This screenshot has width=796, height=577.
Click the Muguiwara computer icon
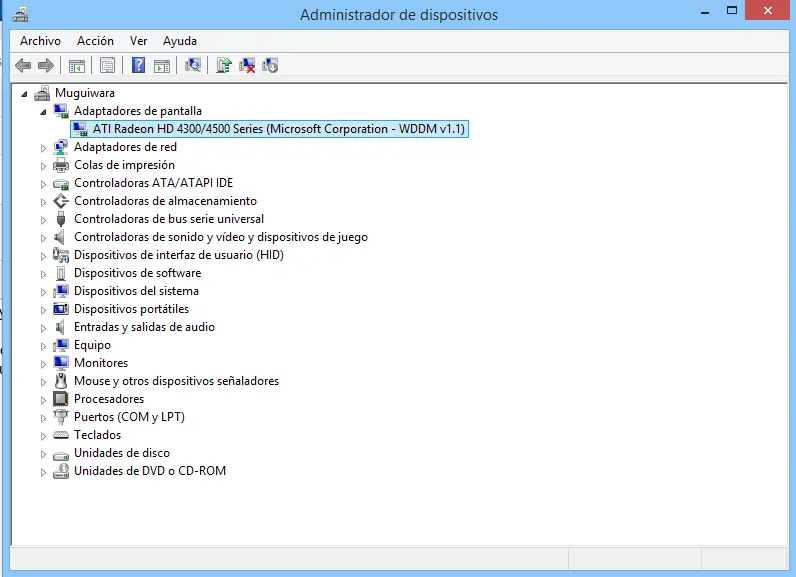(x=42, y=93)
